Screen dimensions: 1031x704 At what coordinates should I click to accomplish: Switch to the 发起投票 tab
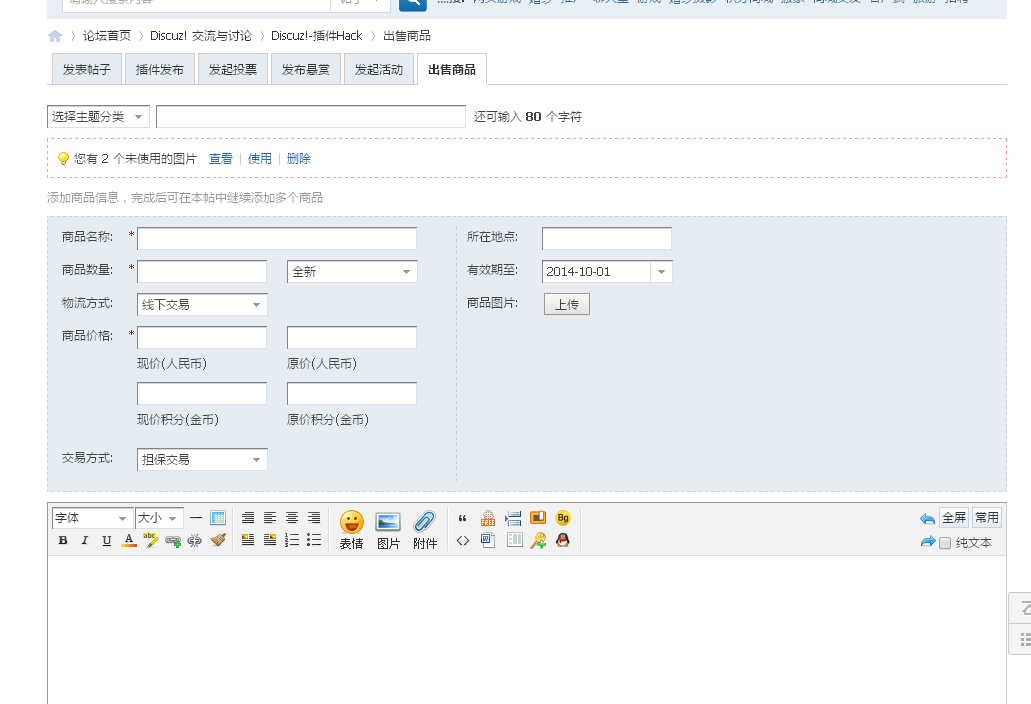point(233,70)
